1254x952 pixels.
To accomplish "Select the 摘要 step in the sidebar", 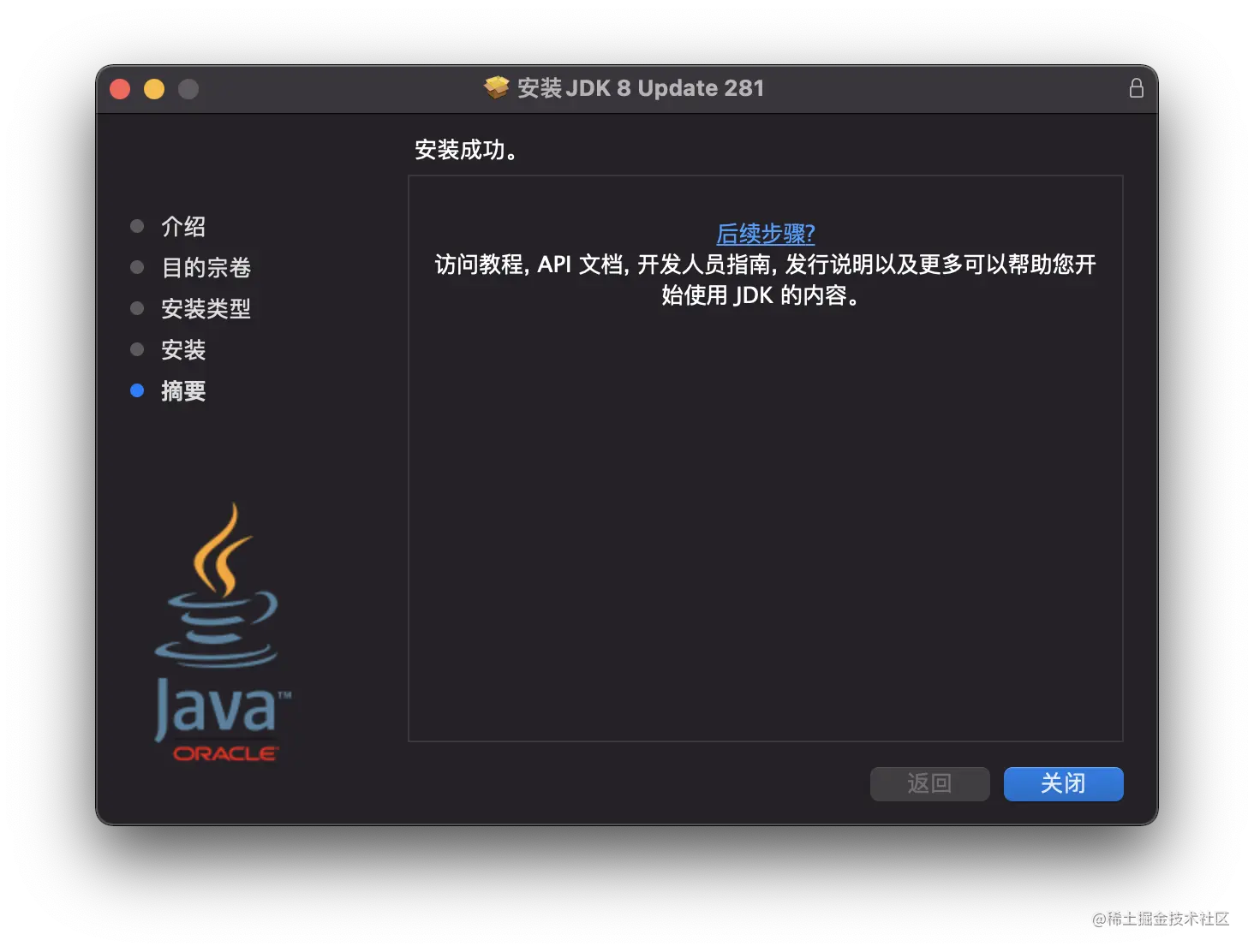I will pos(182,390).
